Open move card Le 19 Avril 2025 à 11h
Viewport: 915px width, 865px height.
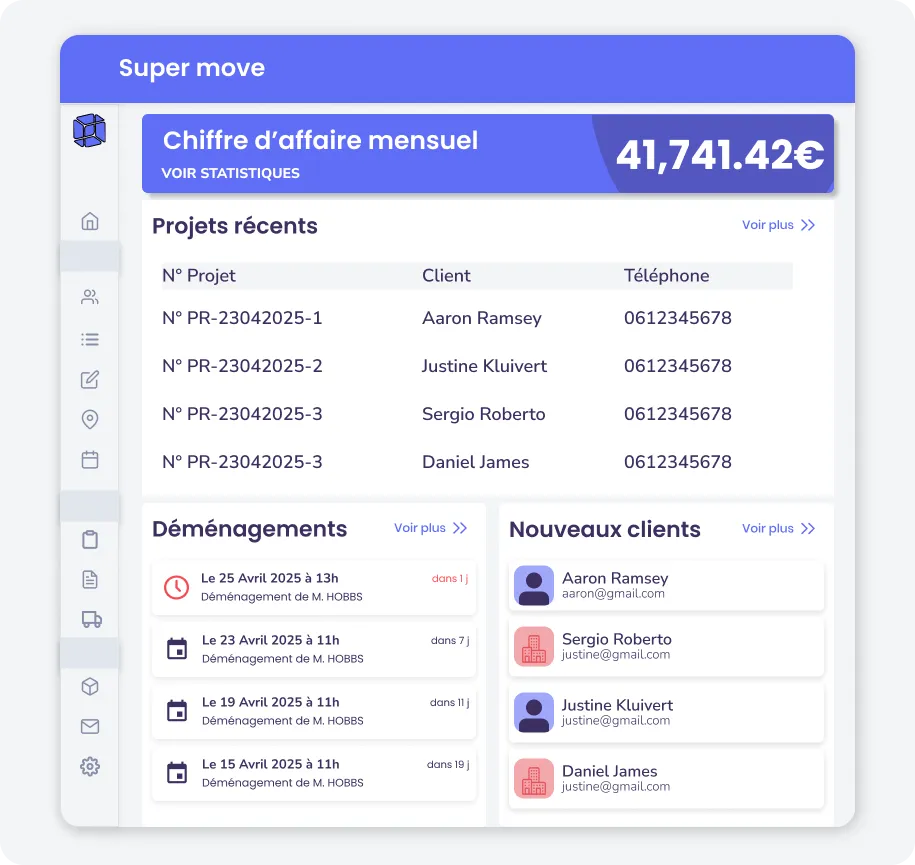pyautogui.click(x=314, y=711)
